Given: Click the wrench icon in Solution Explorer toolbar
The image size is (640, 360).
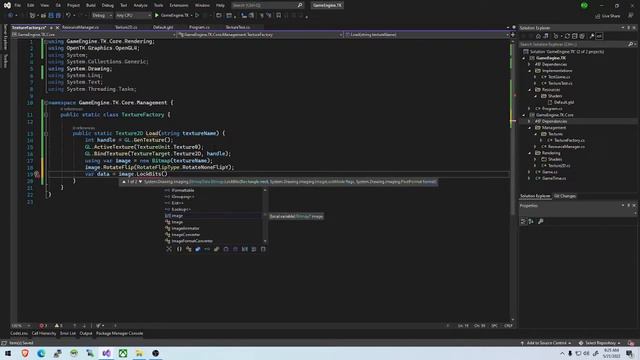Looking at the screenshot, I should click(x=591, y=36).
